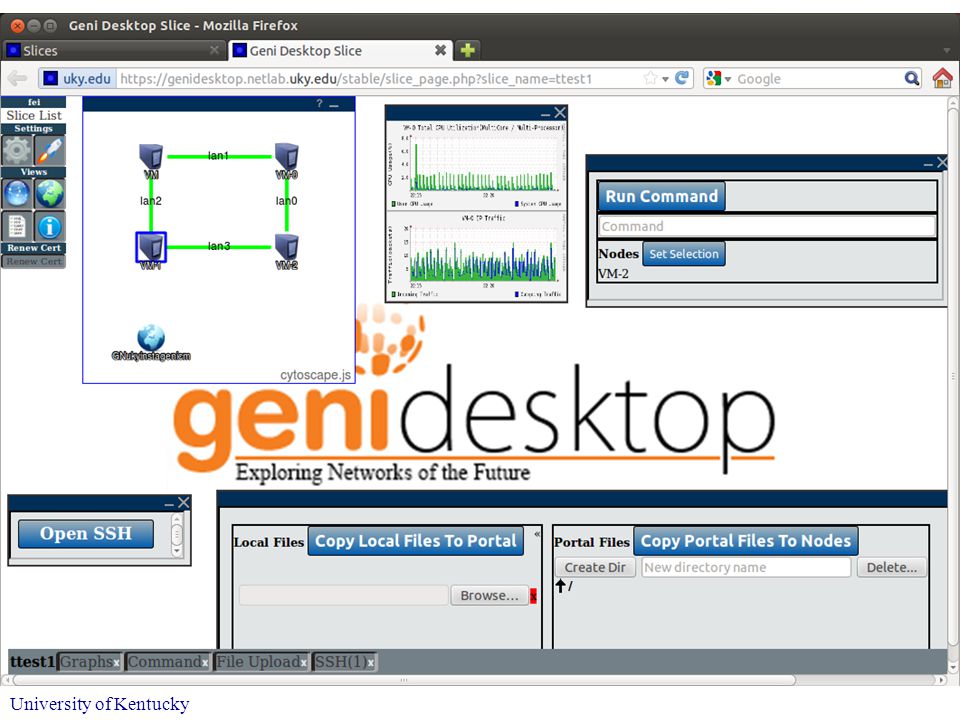The height and width of the screenshot is (720, 960).
Task: Select the Graphs tab in bottom bar
Action: pyautogui.click(x=86, y=662)
